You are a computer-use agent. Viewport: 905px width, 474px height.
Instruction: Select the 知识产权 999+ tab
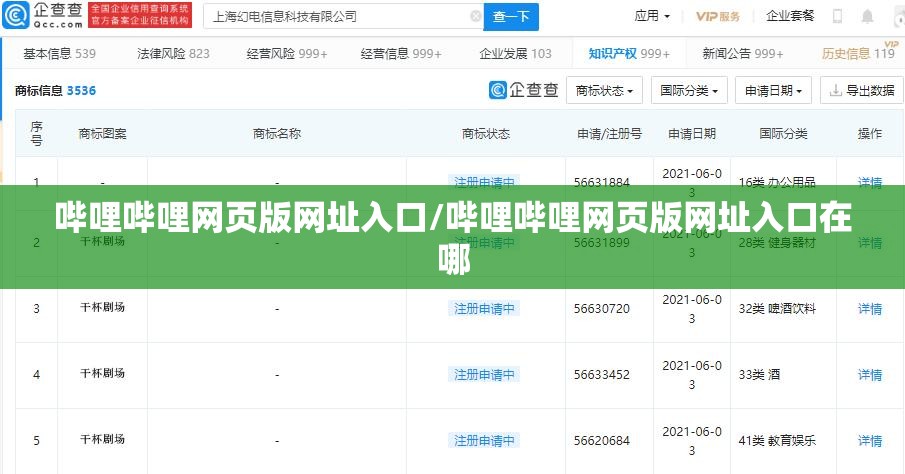[x=629, y=54]
